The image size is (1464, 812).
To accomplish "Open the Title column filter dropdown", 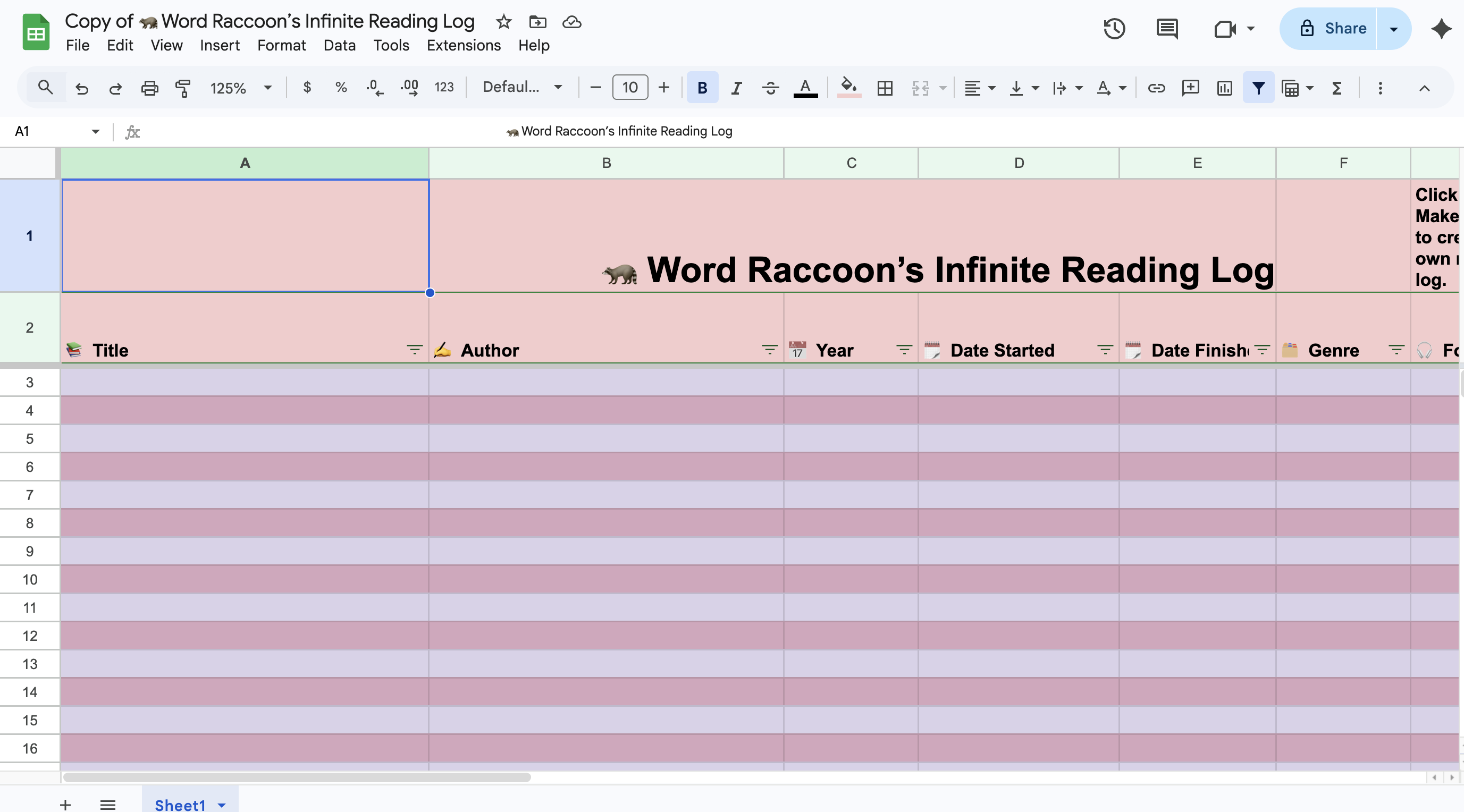I will pos(414,350).
